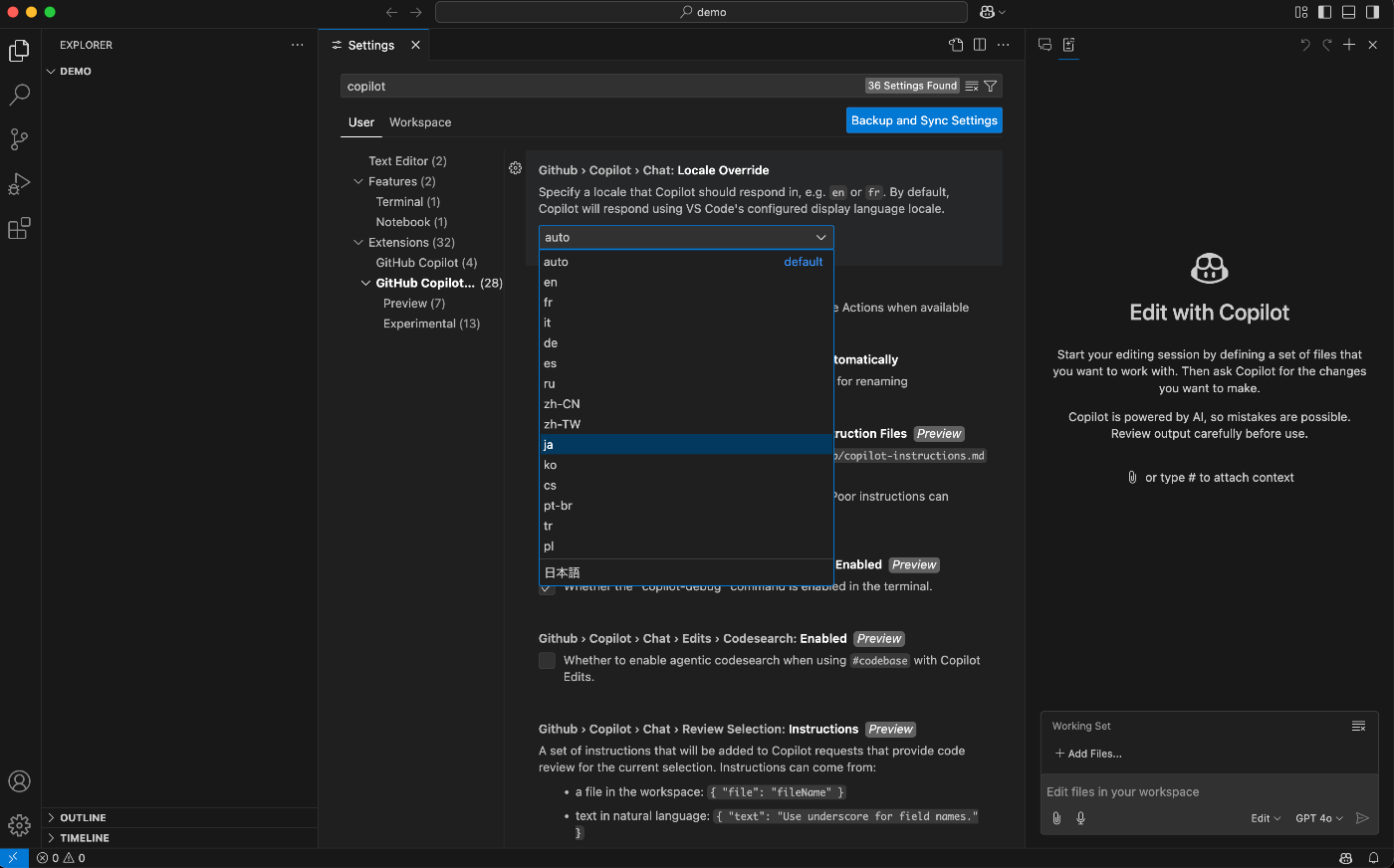Open the Extensions view
The height and width of the screenshot is (868, 1394).
click(19, 229)
